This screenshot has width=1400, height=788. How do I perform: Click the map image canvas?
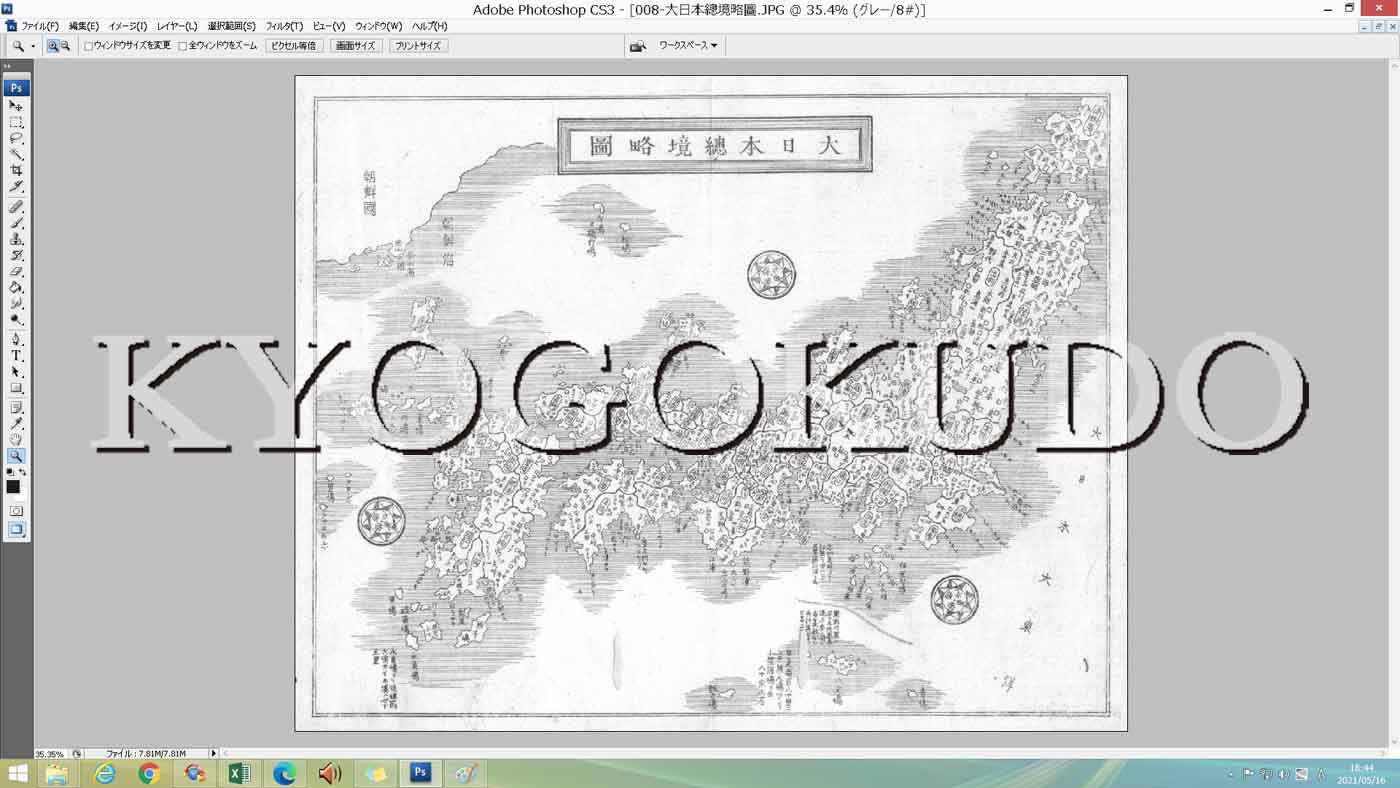point(711,403)
